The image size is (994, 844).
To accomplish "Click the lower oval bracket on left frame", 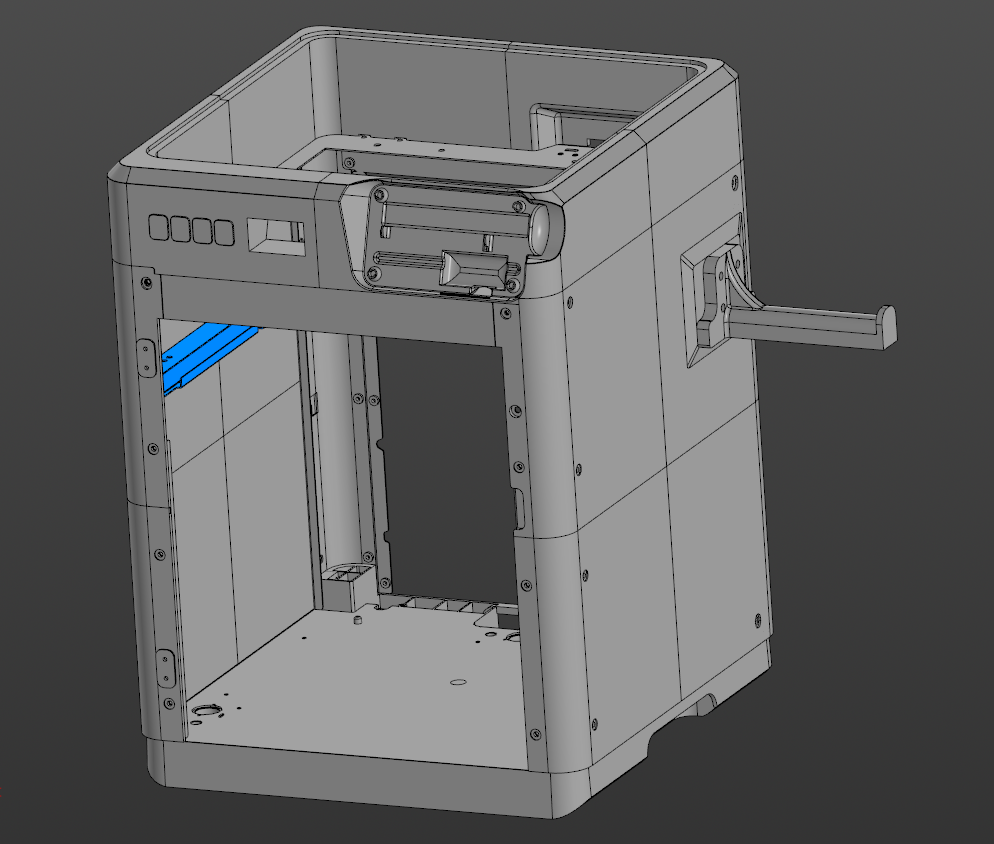I will (165, 668).
